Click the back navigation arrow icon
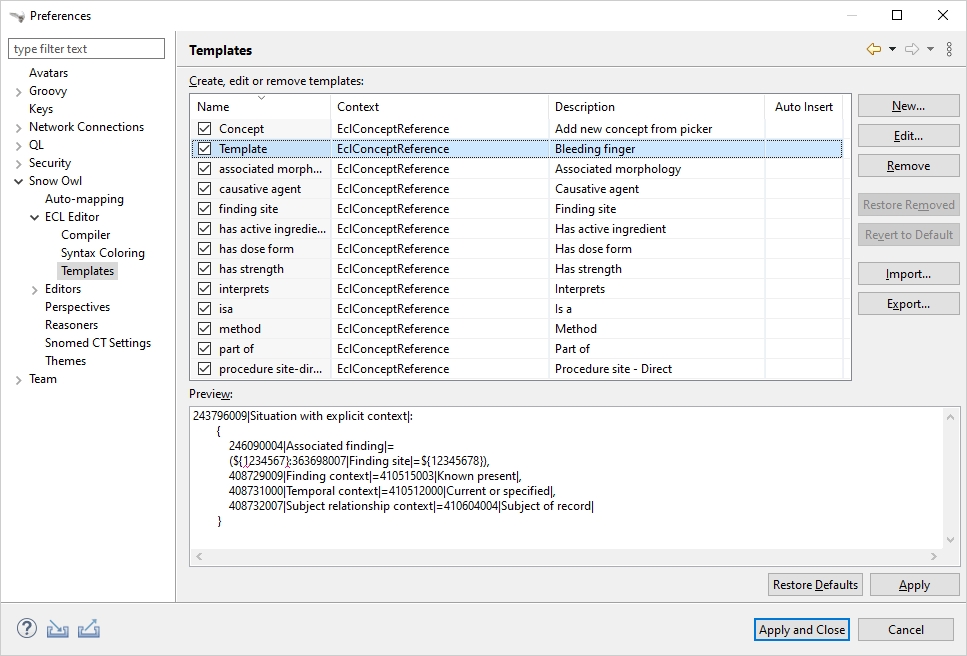The image size is (967, 656). [874, 50]
